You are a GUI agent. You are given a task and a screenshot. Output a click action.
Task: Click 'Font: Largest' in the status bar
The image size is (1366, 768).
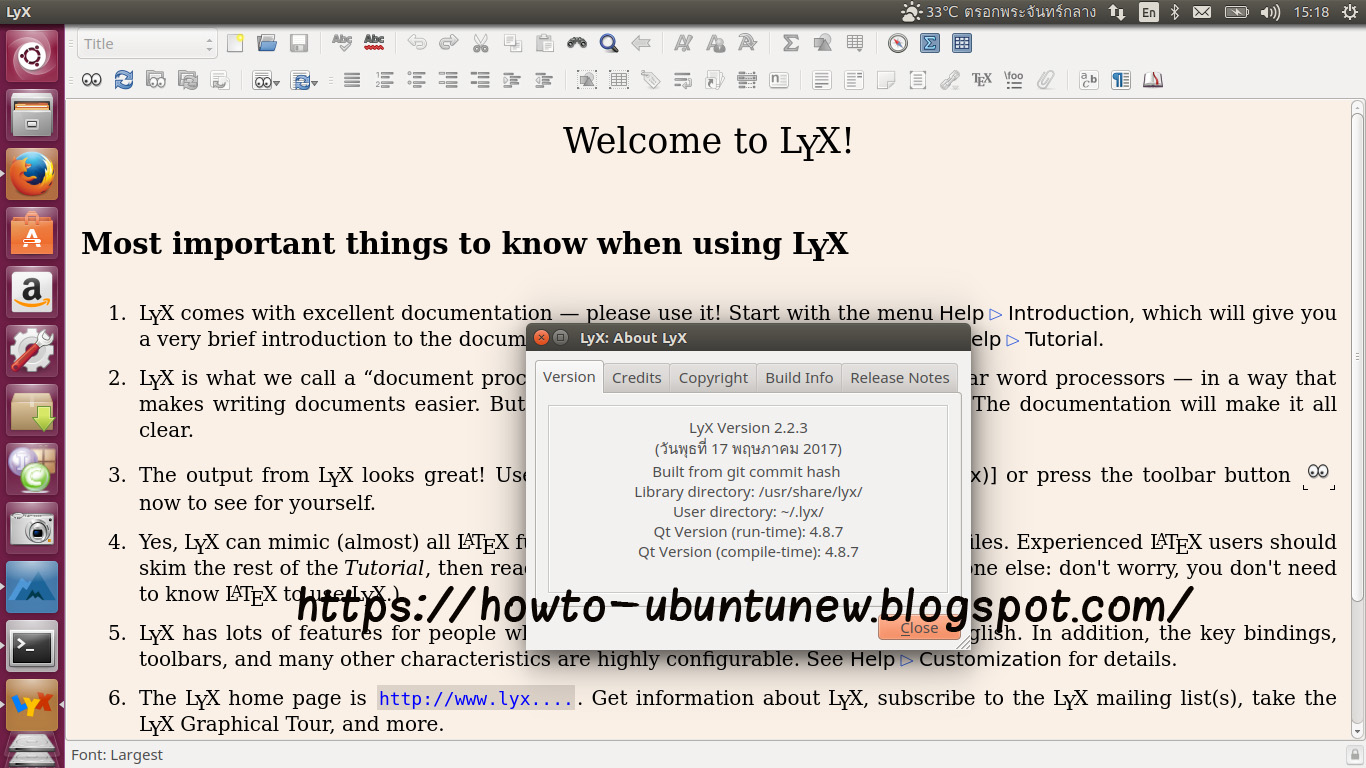point(117,755)
